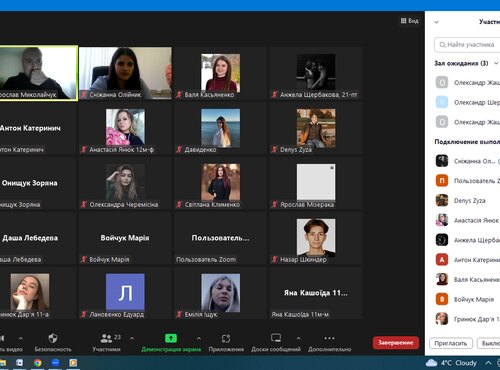Expand participants options caret beside count
500x370 pixels.
click(x=132, y=339)
